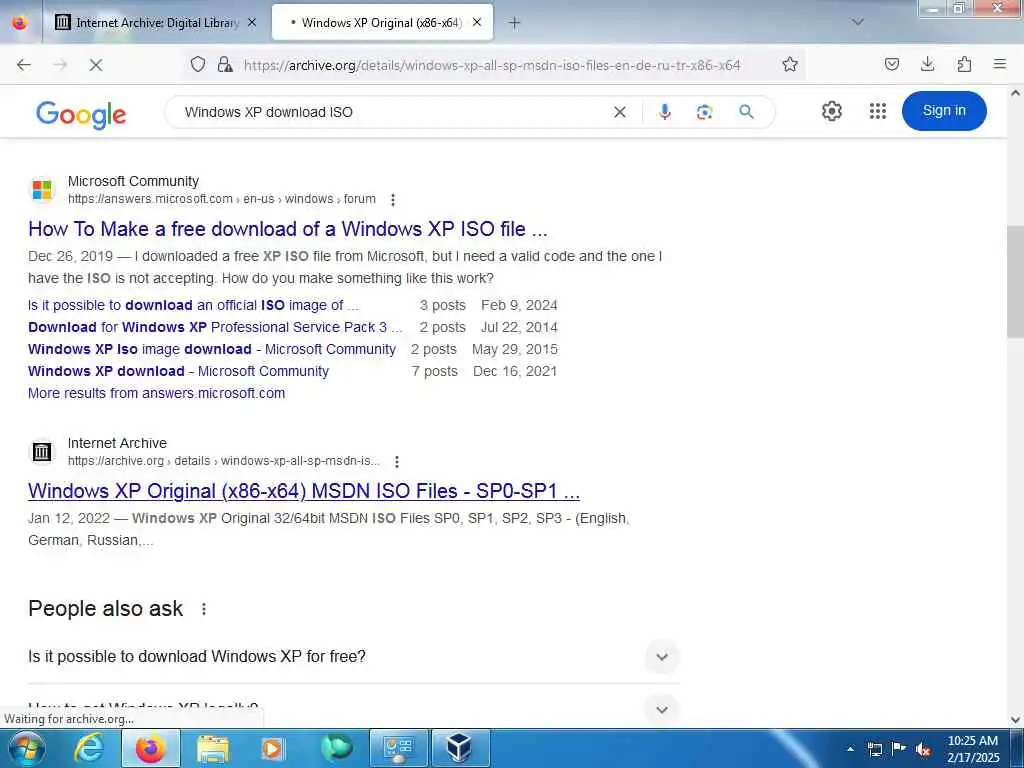Submit search with the magnifier icon
This screenshot has width=1024, height=768.
746,112
